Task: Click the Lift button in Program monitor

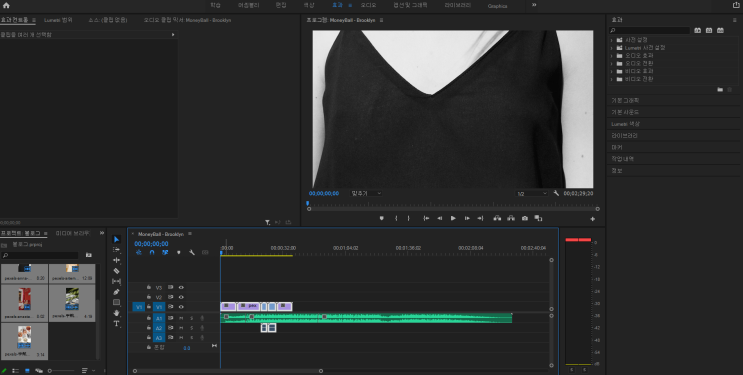Action: (497, 219)
